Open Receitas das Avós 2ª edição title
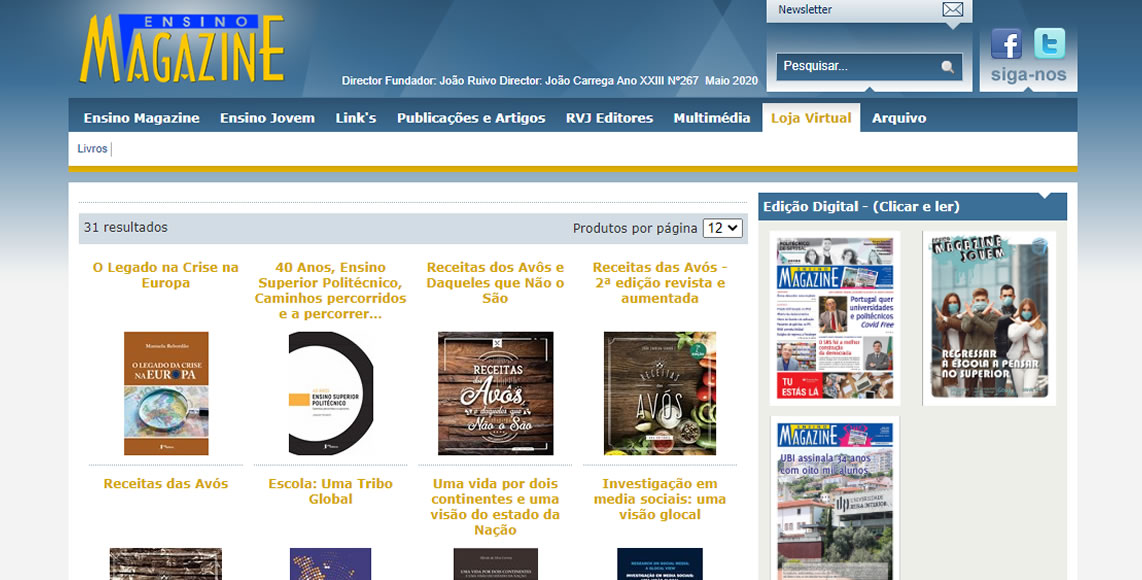 click(660, 283)
